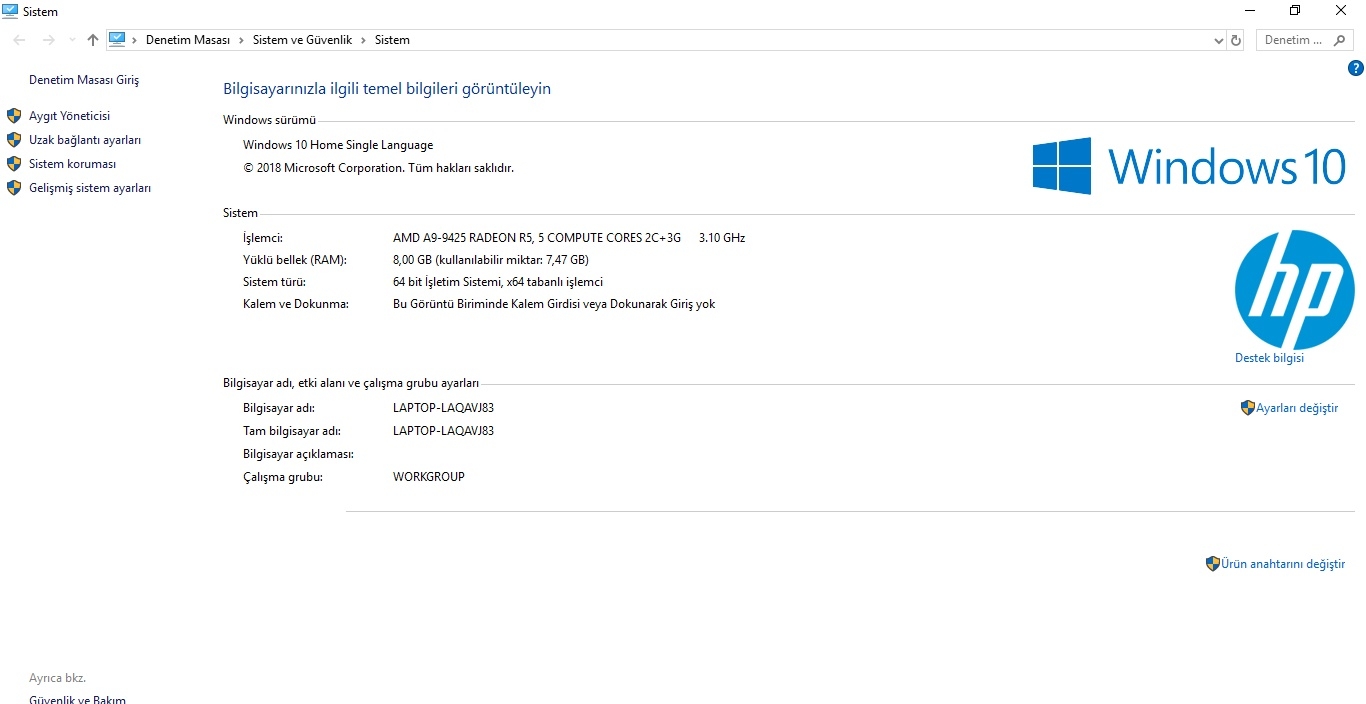
Task: Click the forward navigation arrow
Action: [x=48, y=40]
